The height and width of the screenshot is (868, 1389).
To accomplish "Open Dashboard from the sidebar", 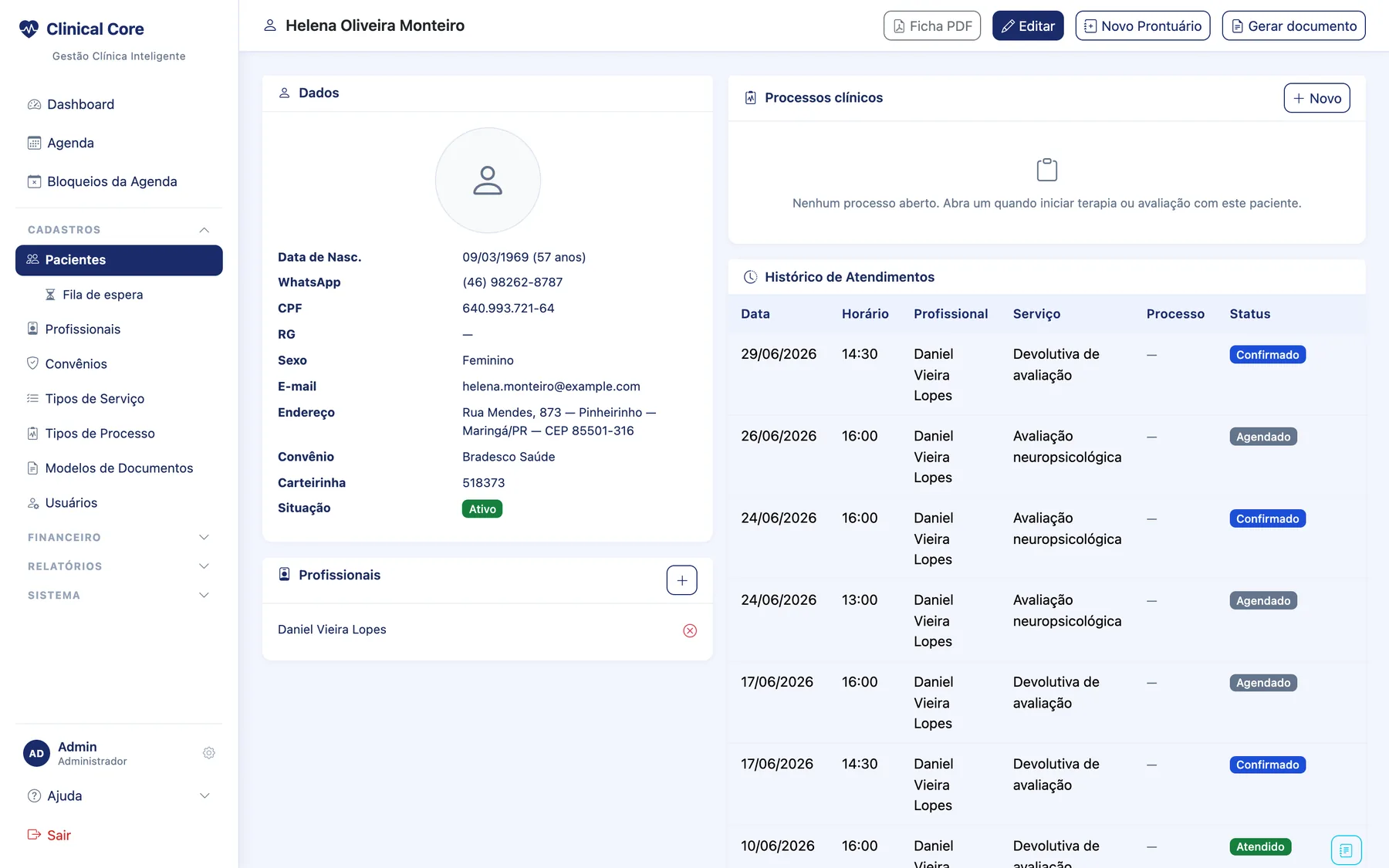I will pyautogui.click(x=119, y=104).
